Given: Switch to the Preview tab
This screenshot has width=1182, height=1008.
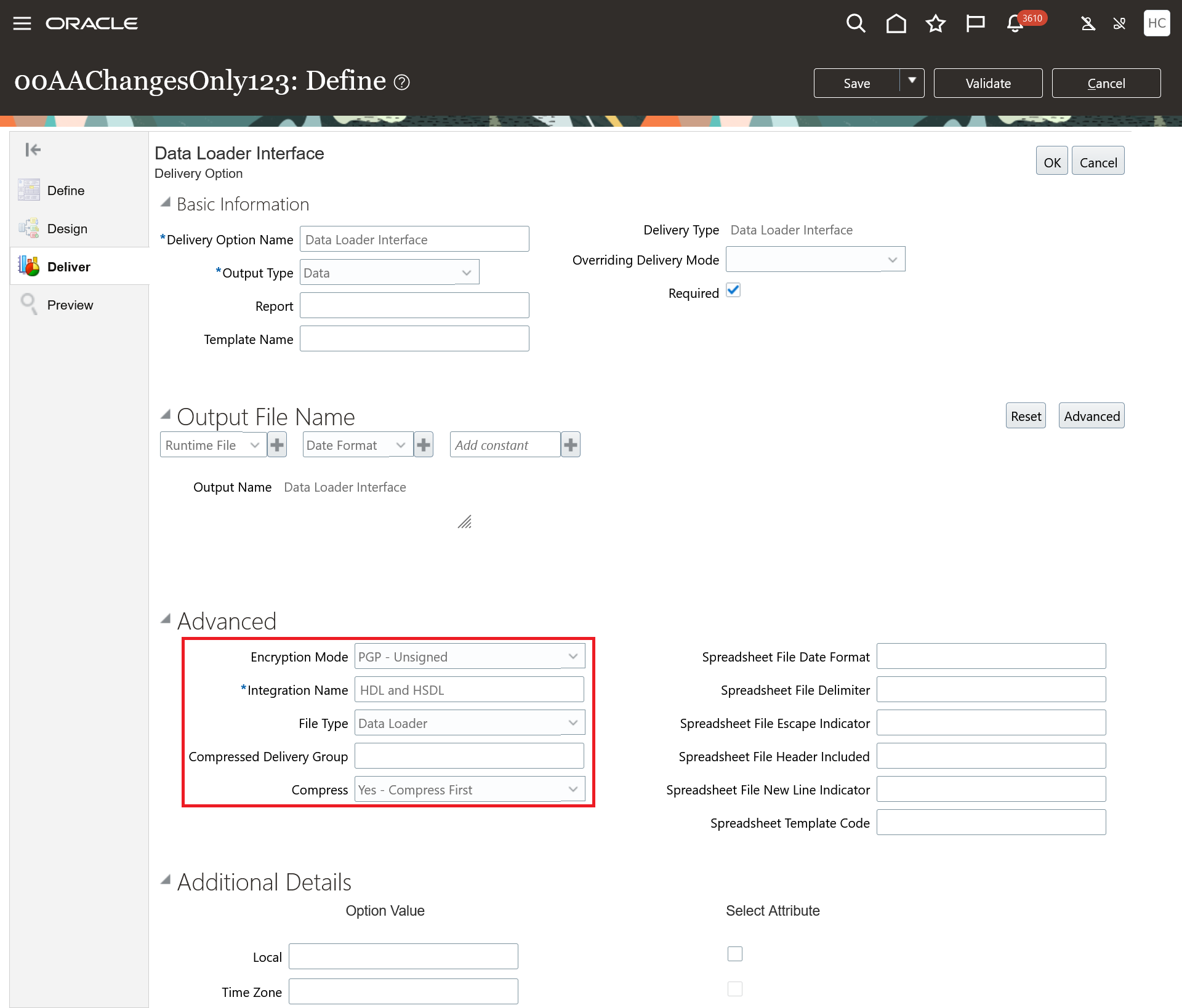Looking at the screenshot, I should 70,305.
